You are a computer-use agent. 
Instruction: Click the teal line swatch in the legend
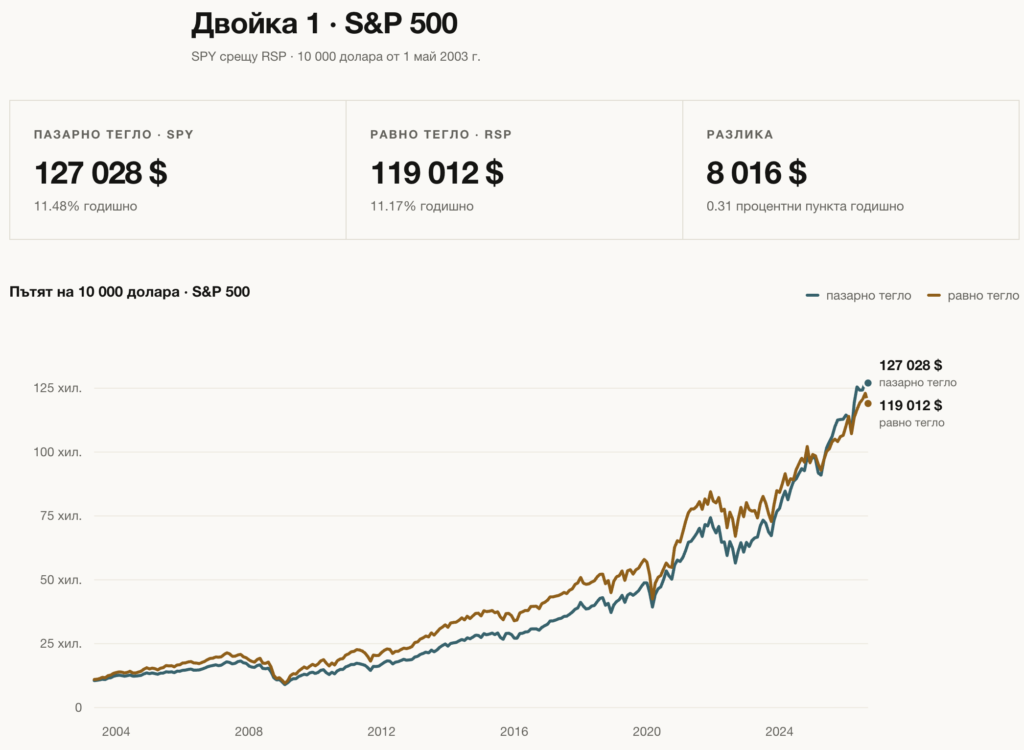click(812, 296)
